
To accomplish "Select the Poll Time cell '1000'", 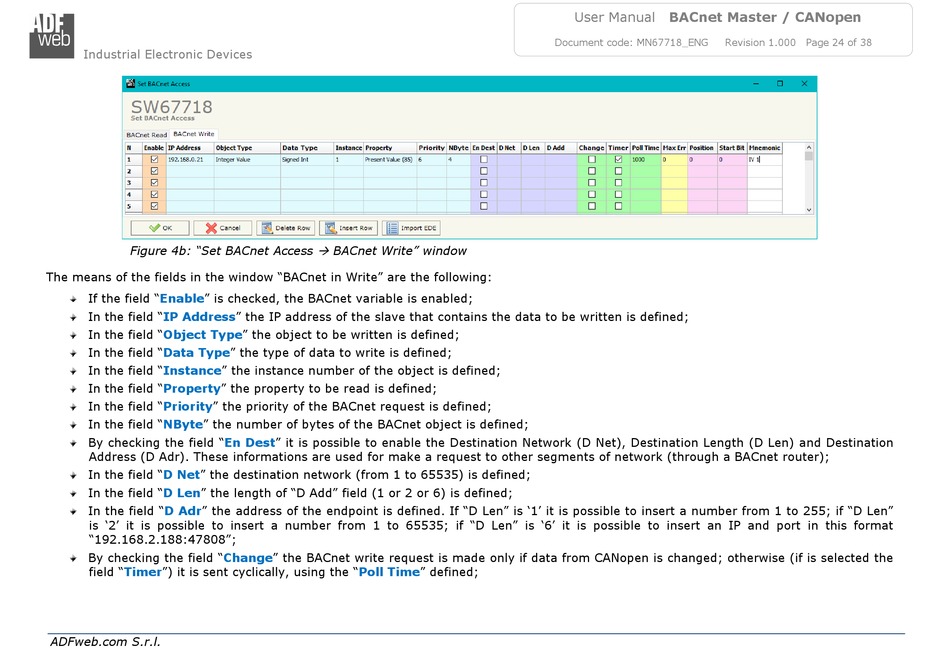I will tap(646, 159).
